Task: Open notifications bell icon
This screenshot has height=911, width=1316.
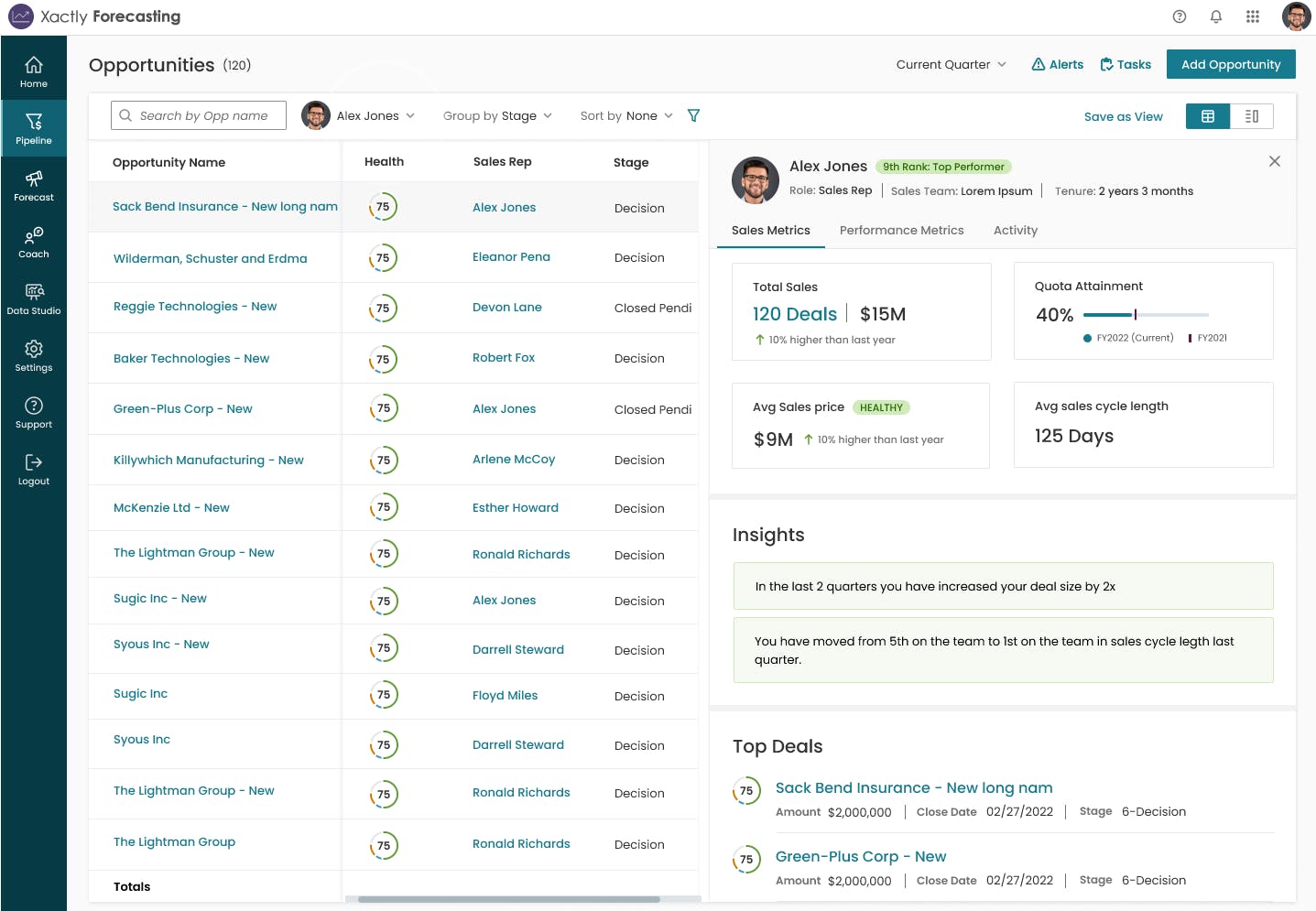Action: pos(1216,16)
